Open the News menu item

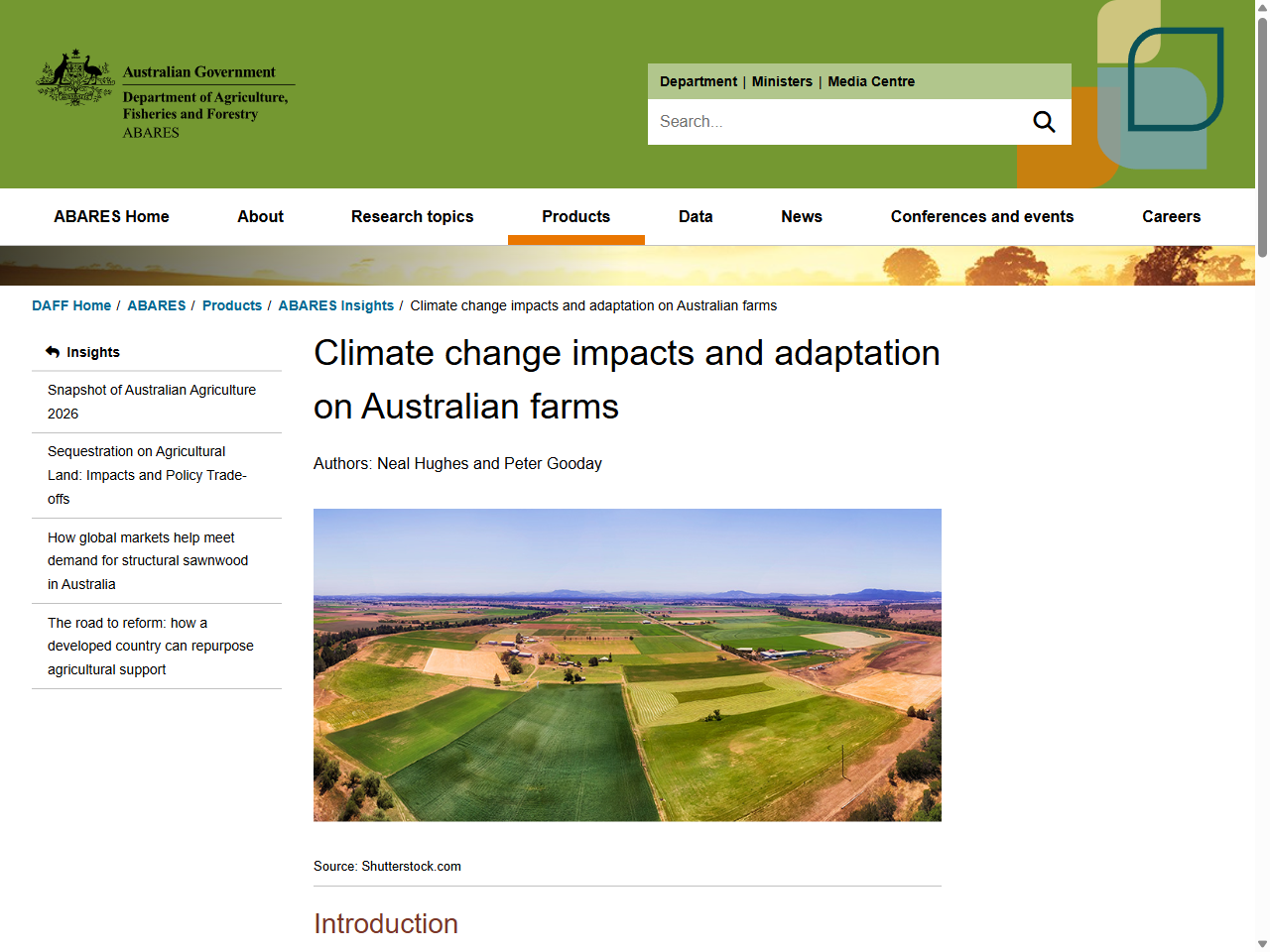802,216
